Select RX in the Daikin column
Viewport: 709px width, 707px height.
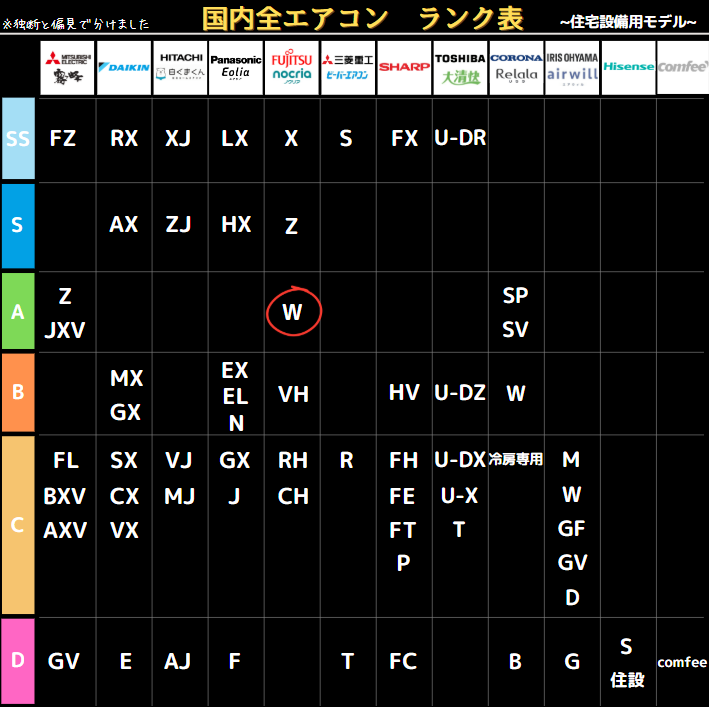124,138
